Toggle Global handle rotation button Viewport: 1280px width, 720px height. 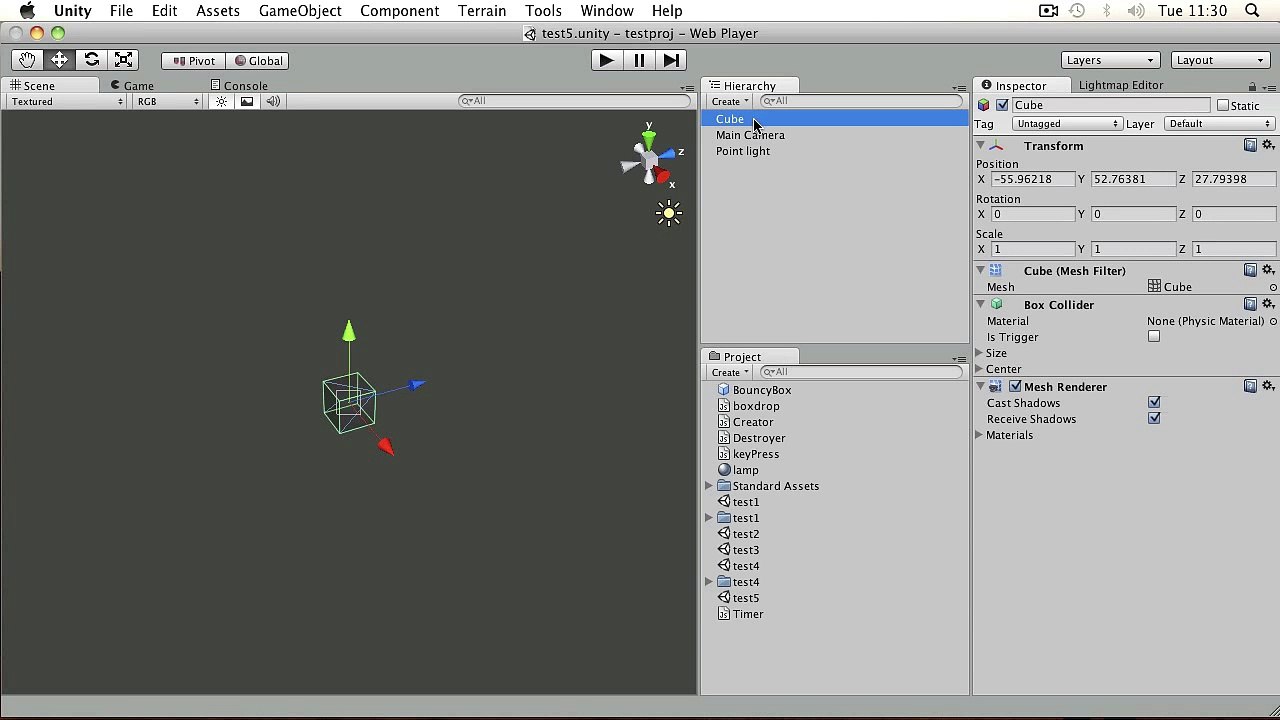(x=259, y=61)
